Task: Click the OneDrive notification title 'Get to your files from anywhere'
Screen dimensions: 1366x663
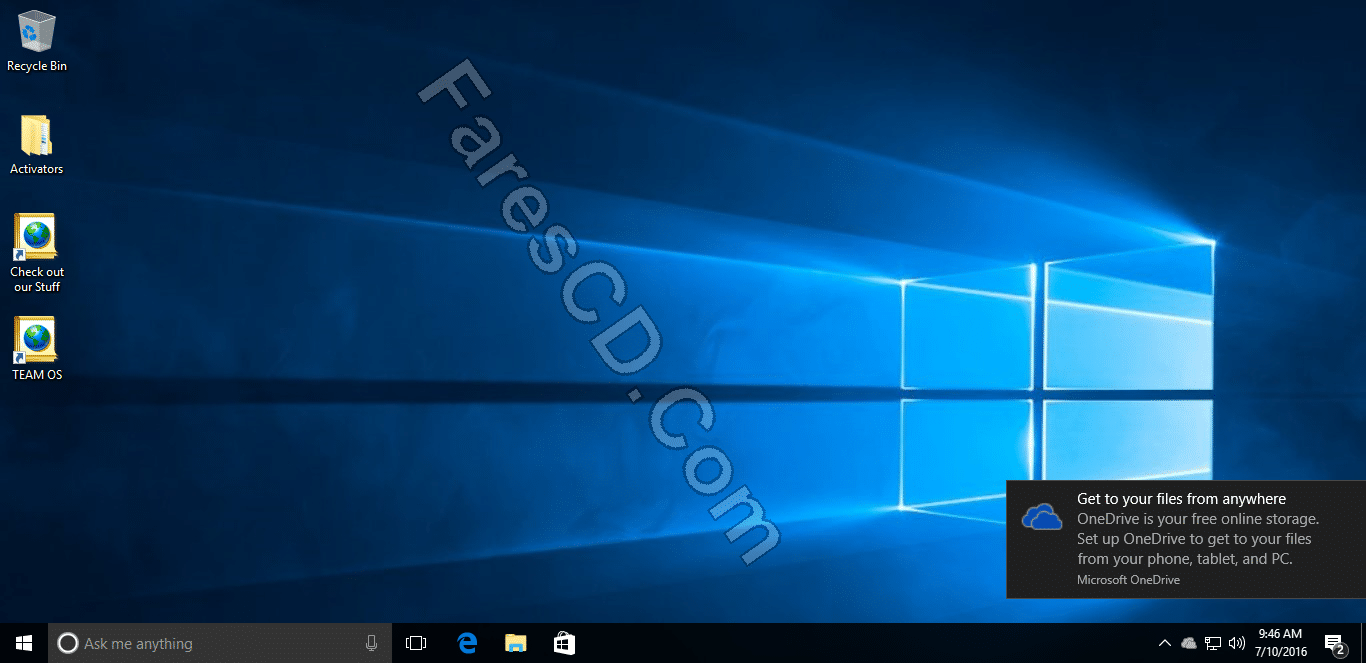Action: tap(1181, 499)
